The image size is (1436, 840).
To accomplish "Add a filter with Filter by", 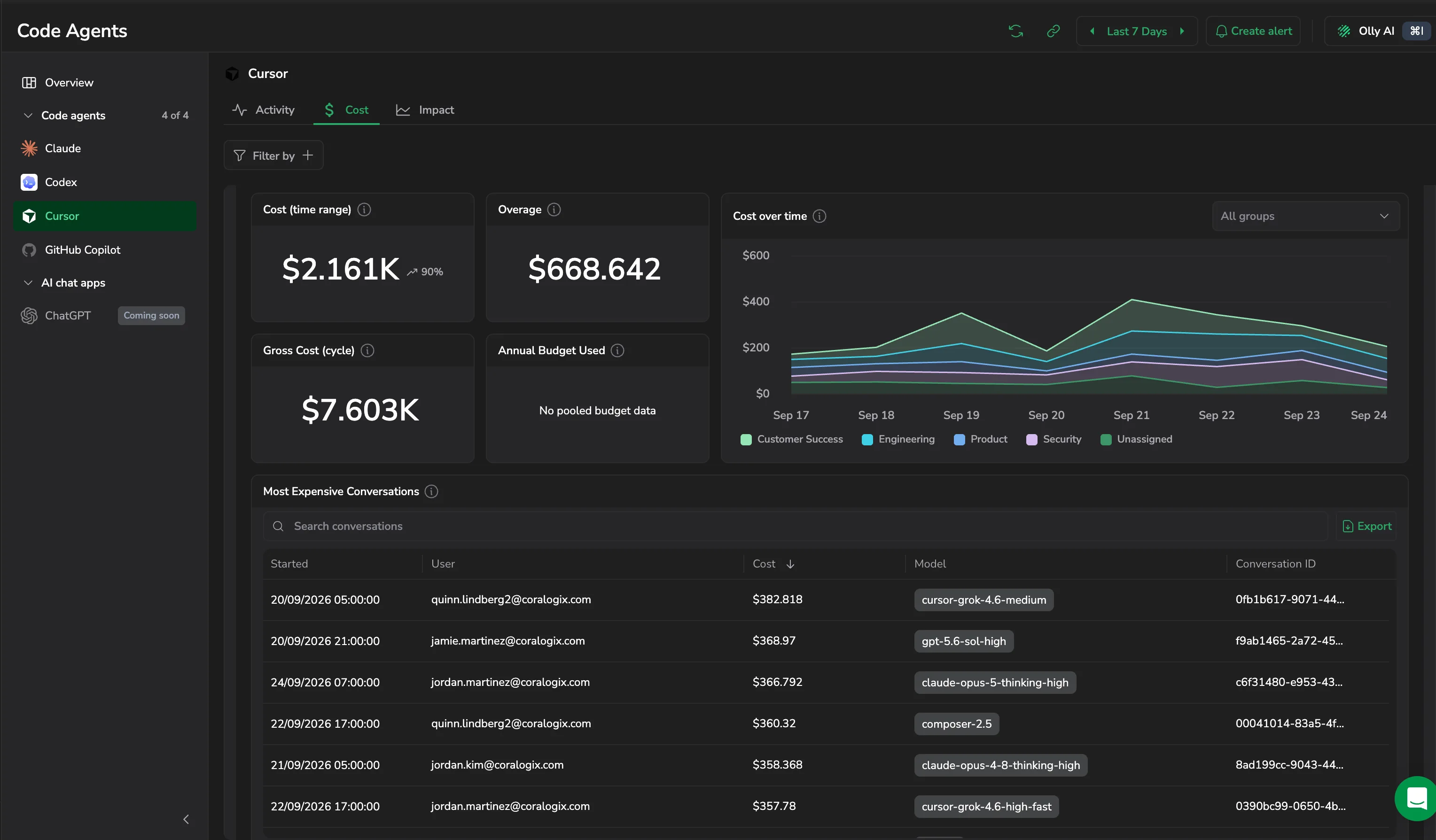I will 273,156.
